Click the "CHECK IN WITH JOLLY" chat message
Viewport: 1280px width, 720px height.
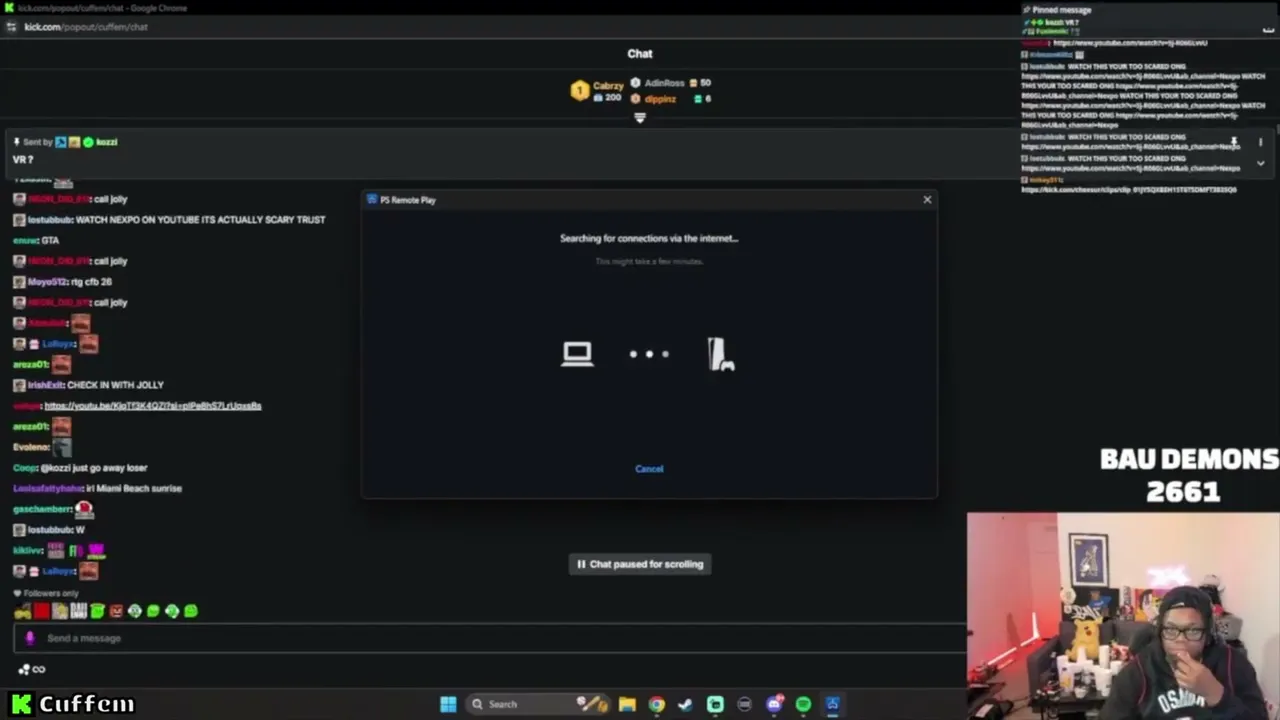tap(115, 385)
